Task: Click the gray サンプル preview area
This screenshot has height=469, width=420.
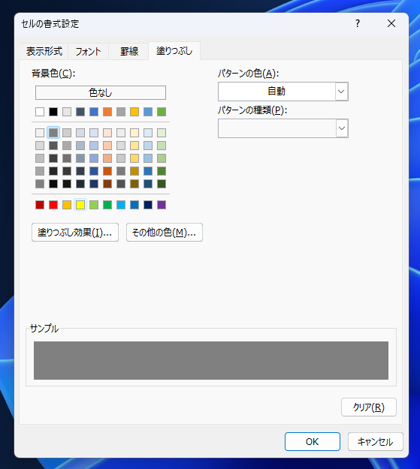Action: coord(211,360)
